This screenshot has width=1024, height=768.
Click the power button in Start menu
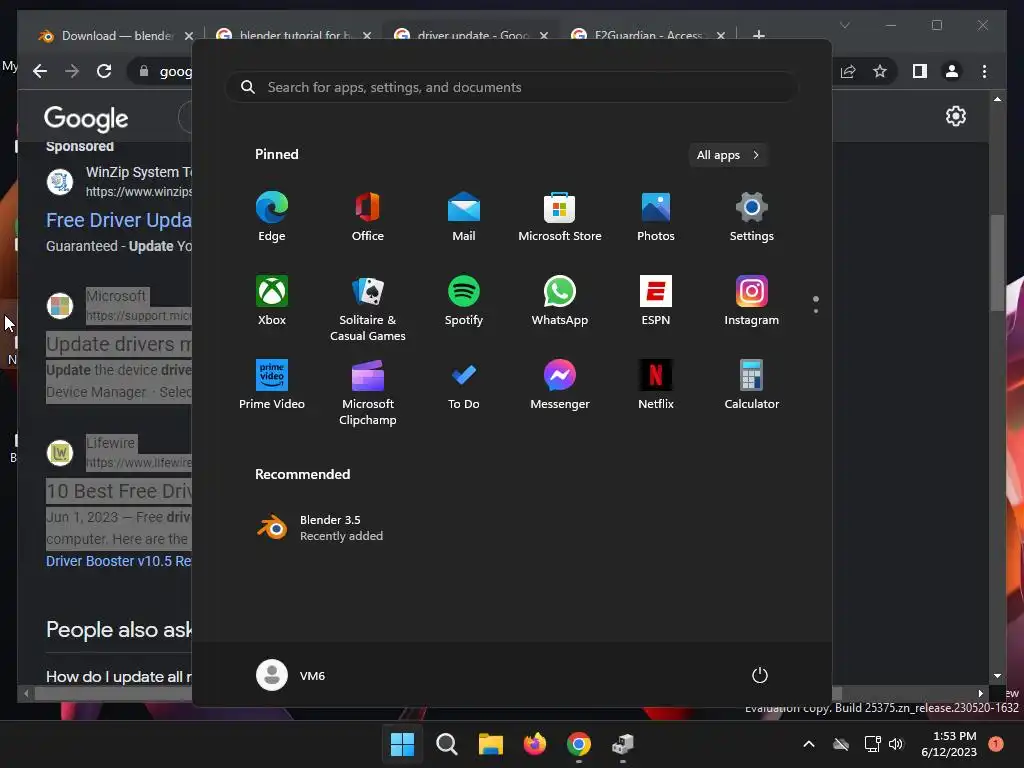760,675
